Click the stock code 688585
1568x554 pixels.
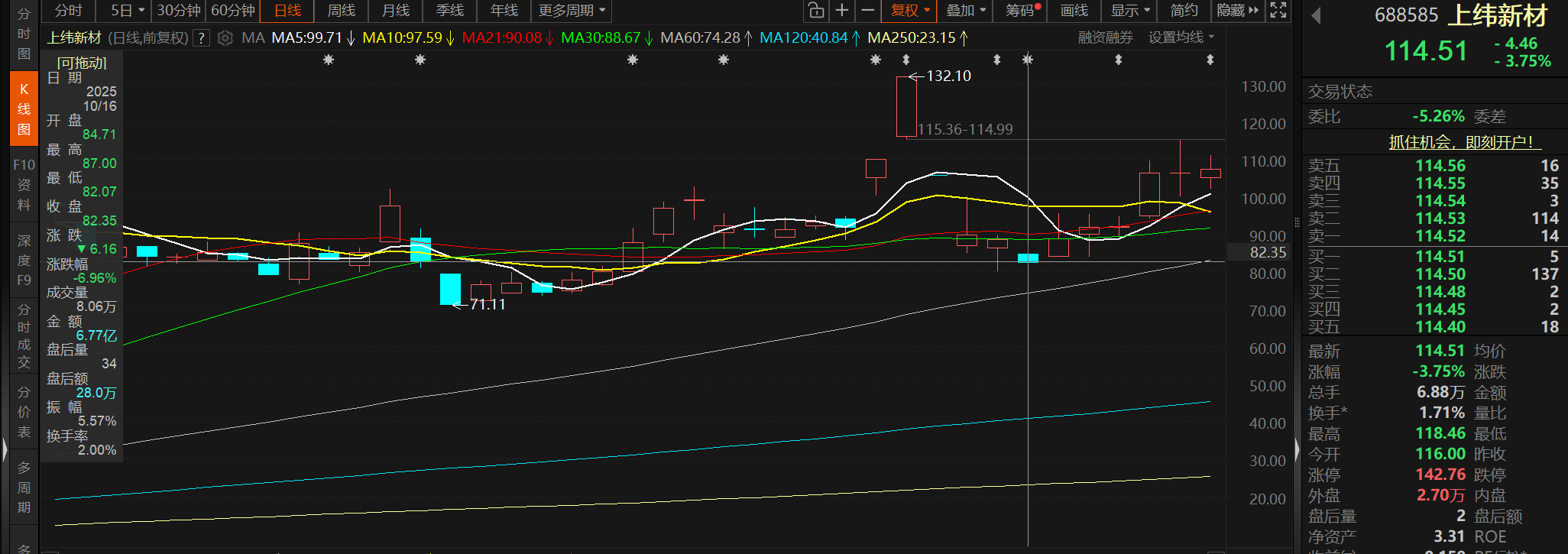click(1406, 15)
